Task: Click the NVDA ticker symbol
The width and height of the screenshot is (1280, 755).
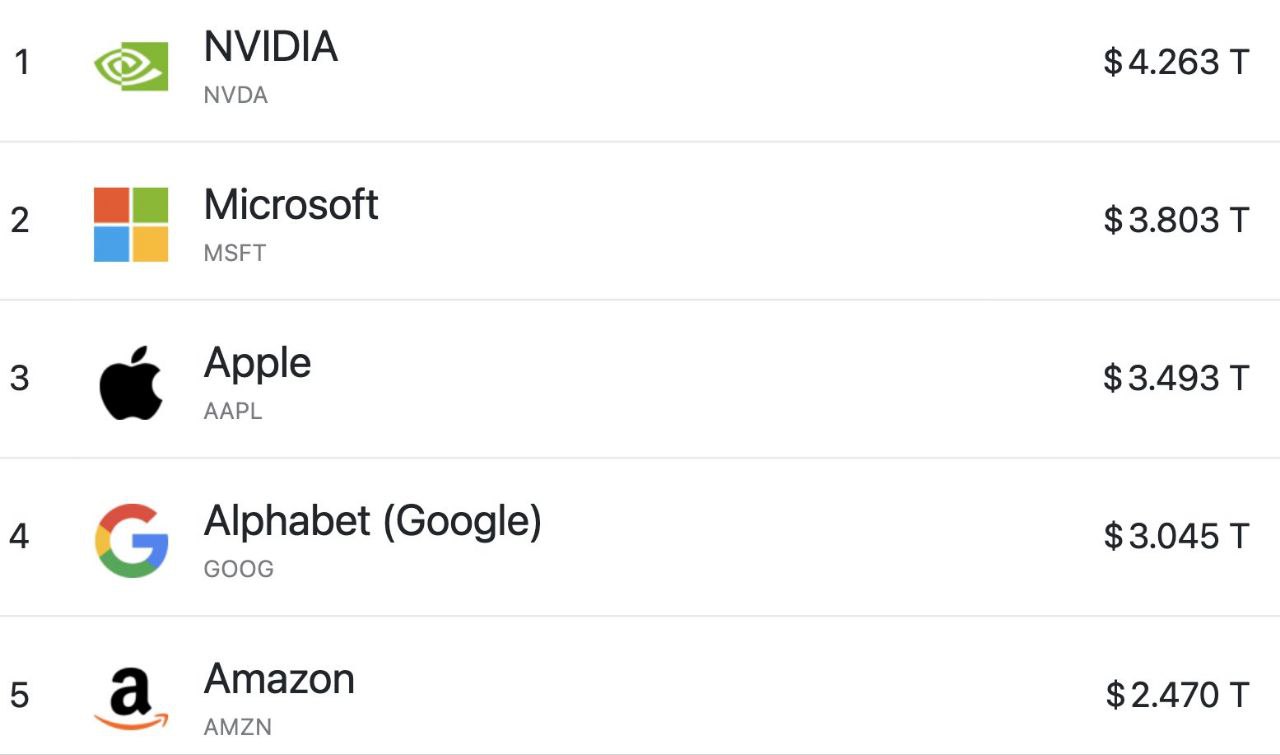Action: 236,96
